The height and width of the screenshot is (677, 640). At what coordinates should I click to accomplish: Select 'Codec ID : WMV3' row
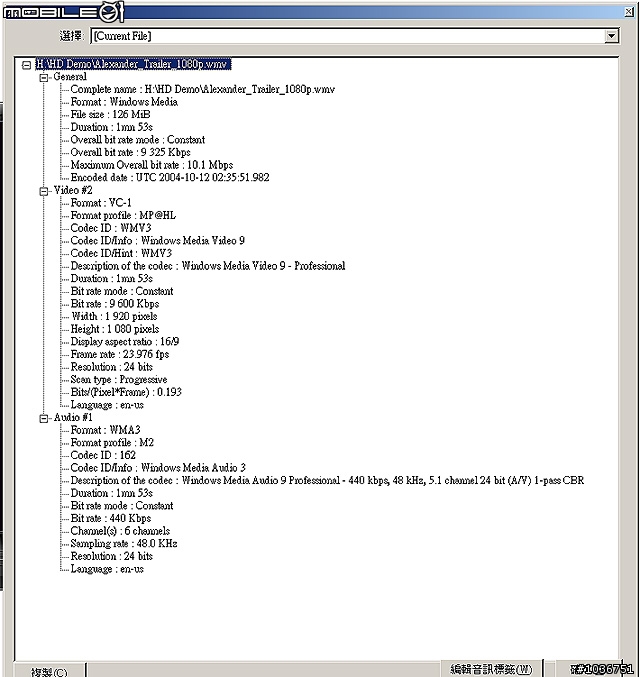(111, 228)
